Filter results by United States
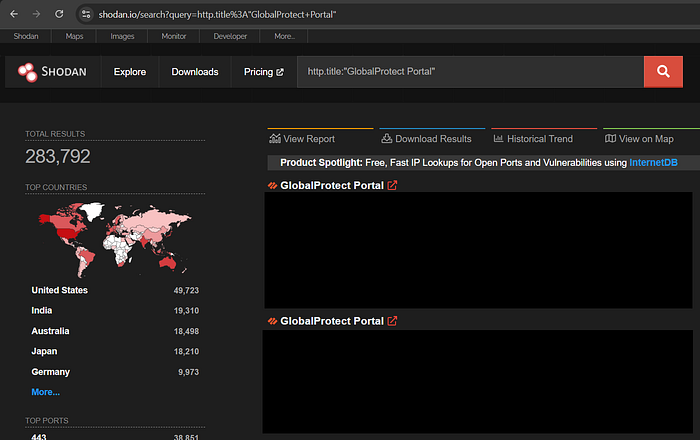700x440 pixels. (59, 290)
